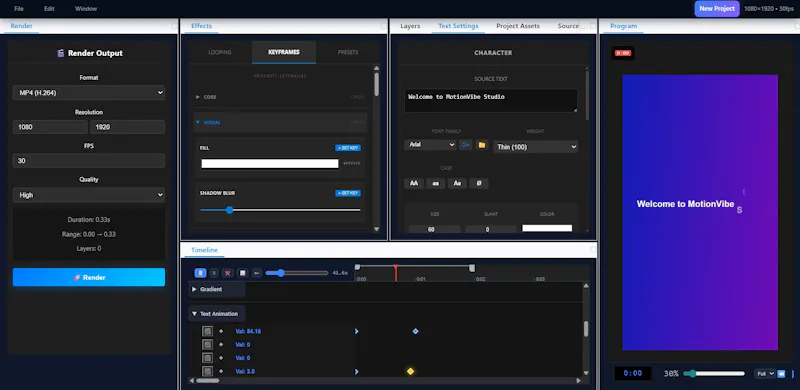Image resolution: width=800 pixels, height=390 pixels.
Task: Select the Keyframes tab in Effects
Action: (284, 52)
